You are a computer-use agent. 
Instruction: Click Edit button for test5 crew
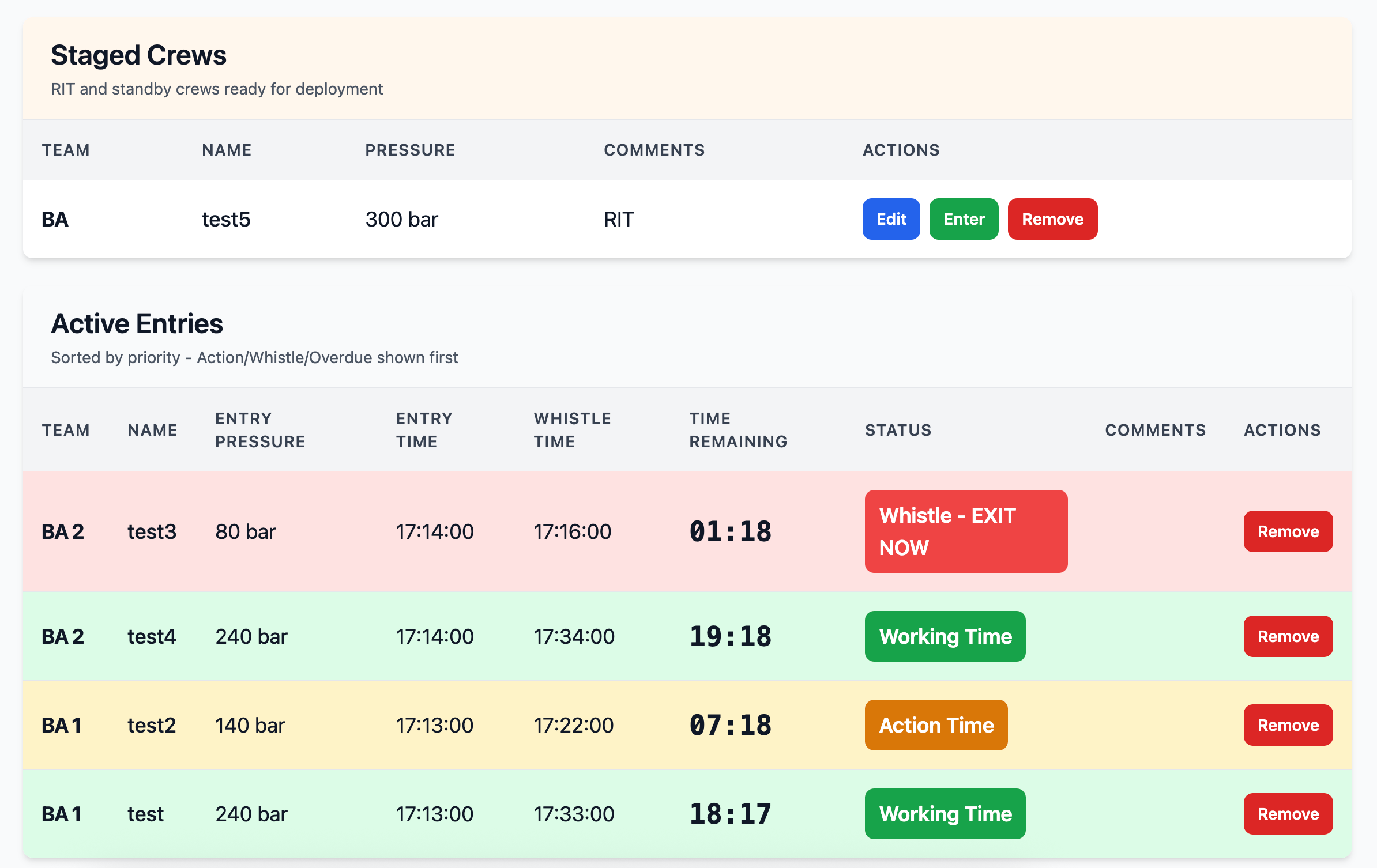[891, 219]
